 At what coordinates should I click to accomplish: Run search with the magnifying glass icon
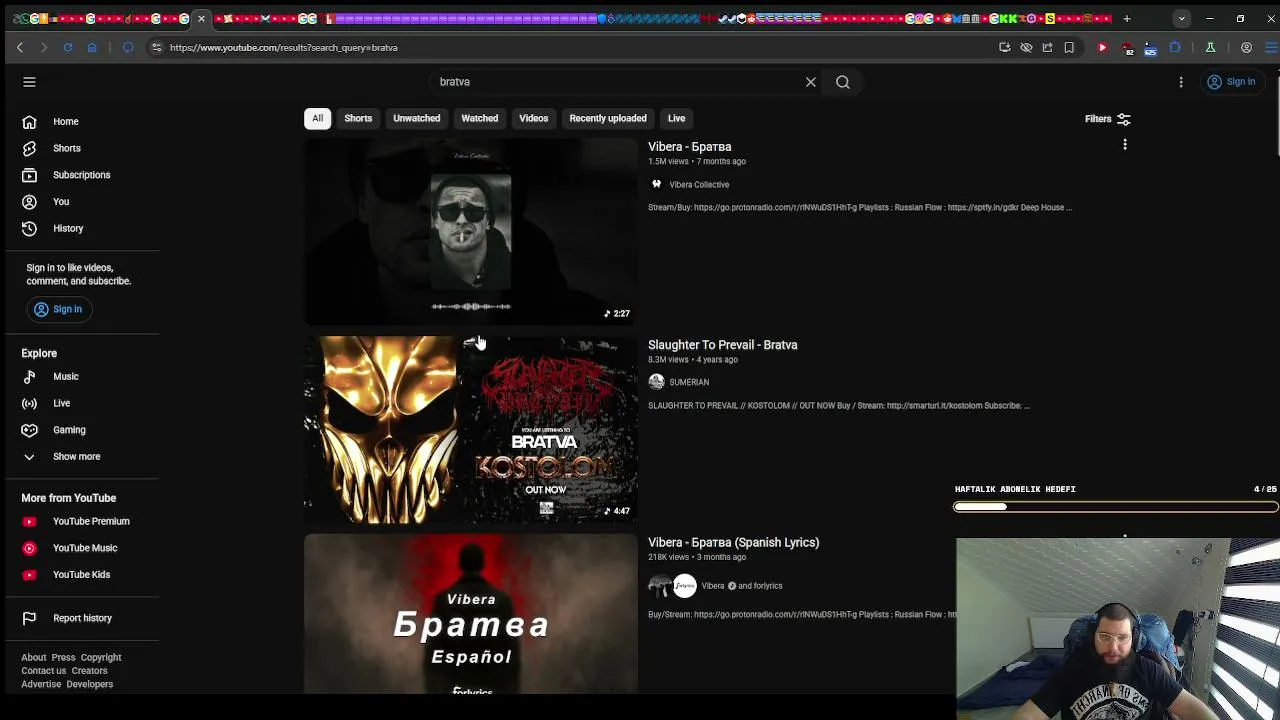point(843,82)
